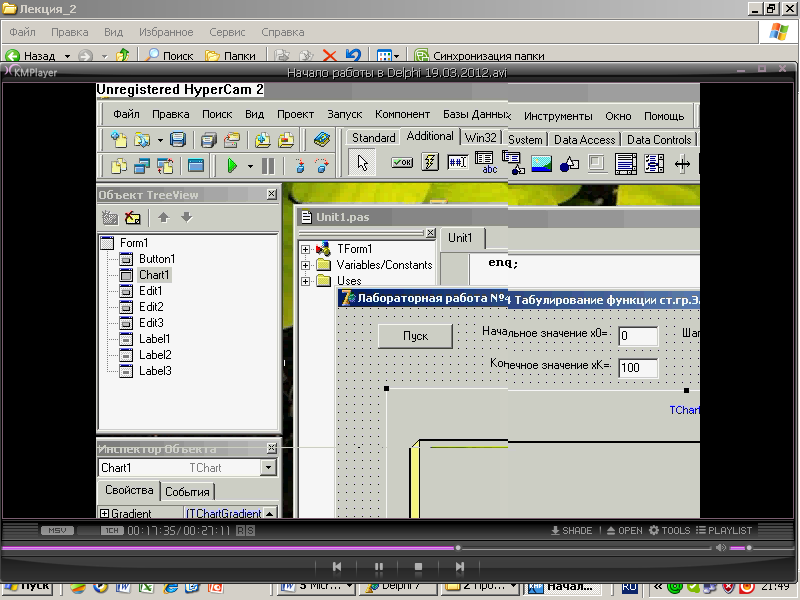Image resolution: width=800 pixels, height=600 pixels.
Task: Toggle the MSV indicator in KMPlayer
Action: coord(57,531)
